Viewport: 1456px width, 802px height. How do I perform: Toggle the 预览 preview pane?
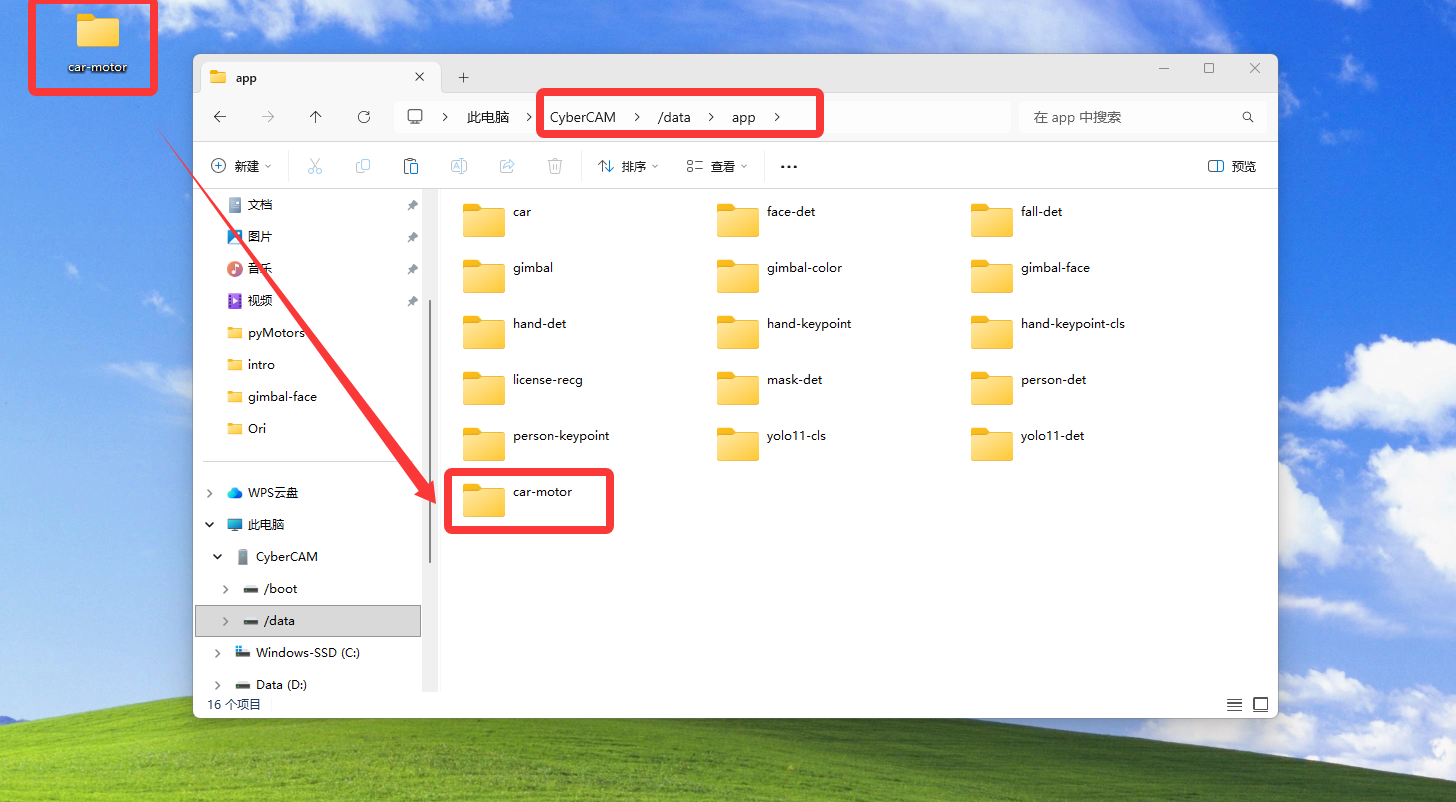[x=1232, y=166]
